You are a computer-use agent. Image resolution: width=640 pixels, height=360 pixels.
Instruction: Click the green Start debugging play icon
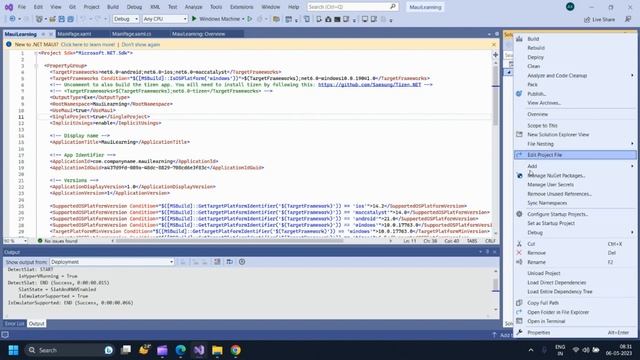(x=194, y=19)
